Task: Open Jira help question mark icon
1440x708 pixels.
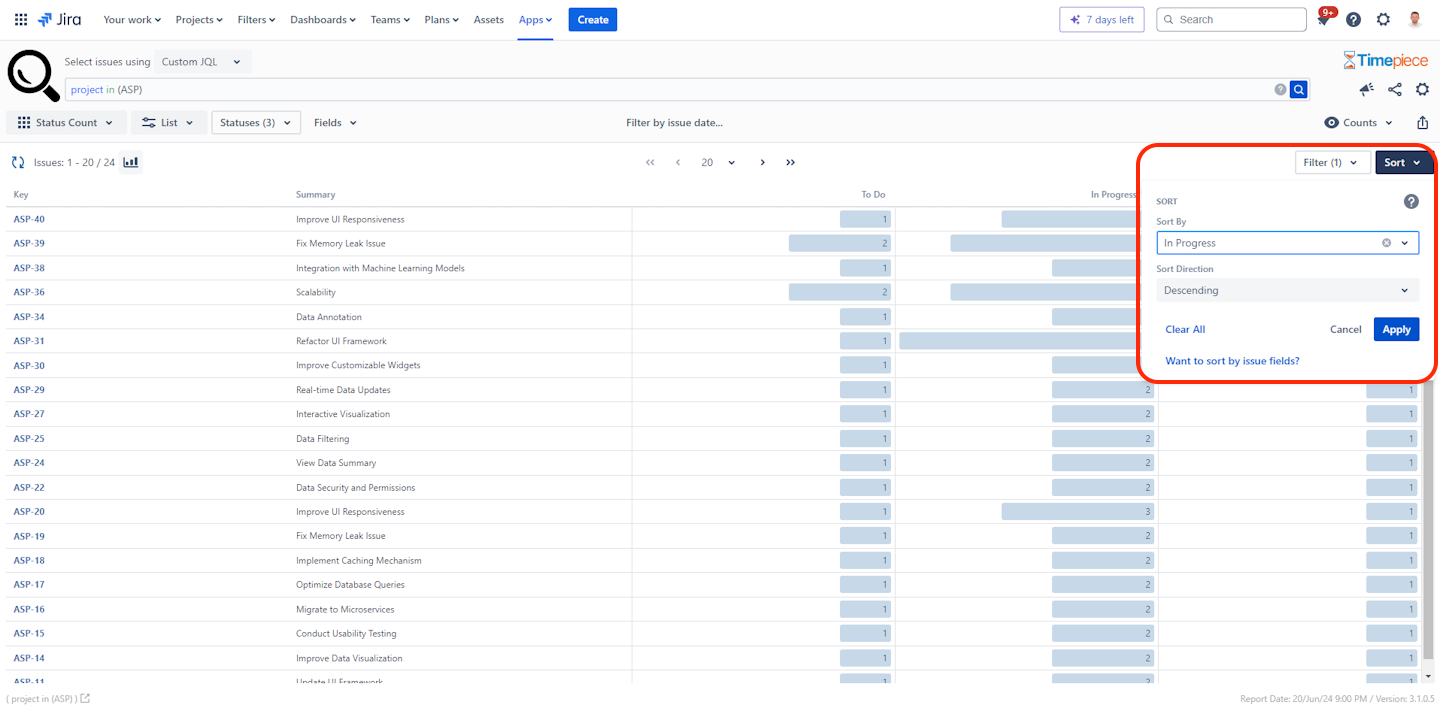Action: [1353, 19]
